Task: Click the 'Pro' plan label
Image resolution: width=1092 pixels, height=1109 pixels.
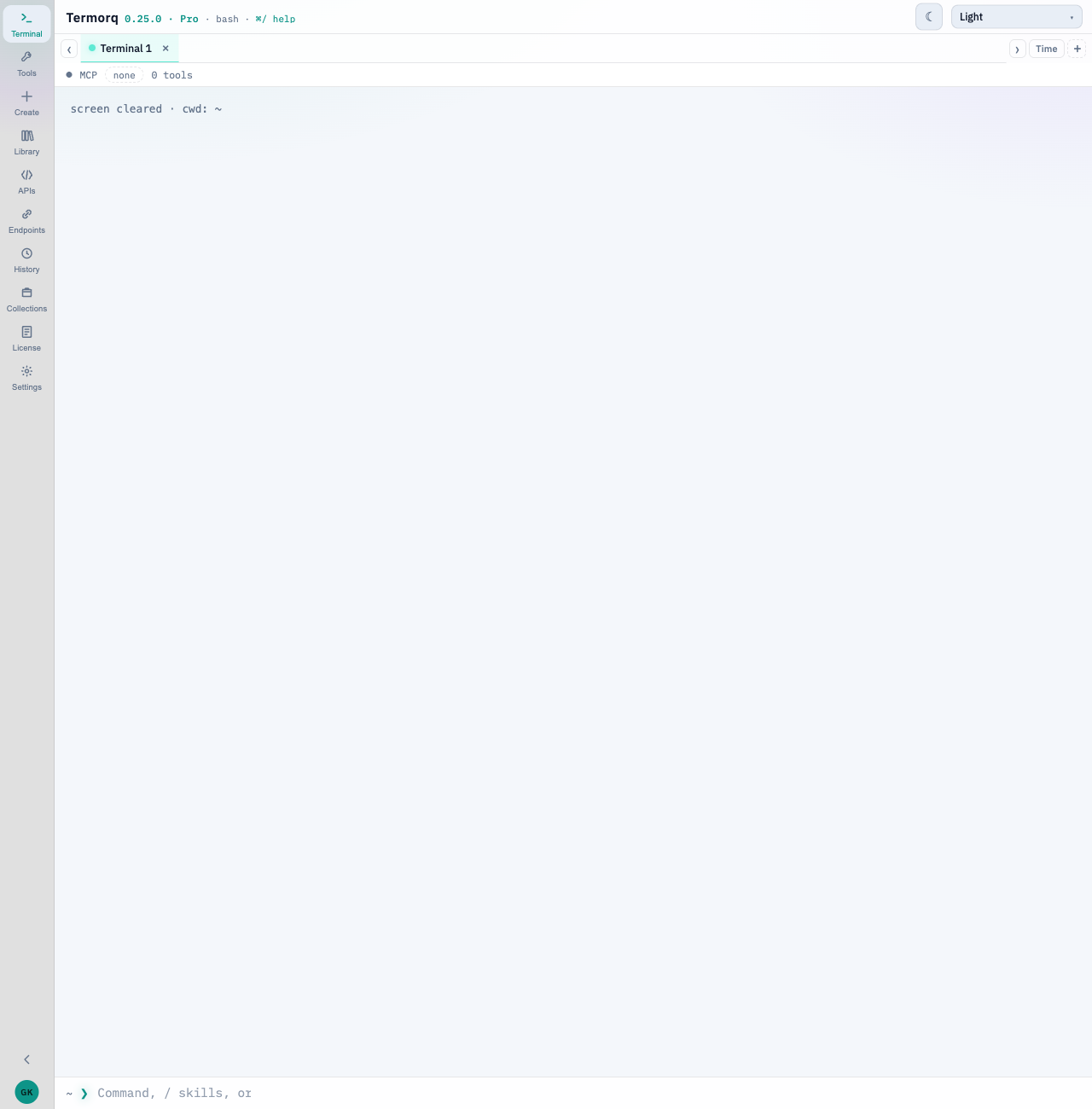Action: point(189,19)
